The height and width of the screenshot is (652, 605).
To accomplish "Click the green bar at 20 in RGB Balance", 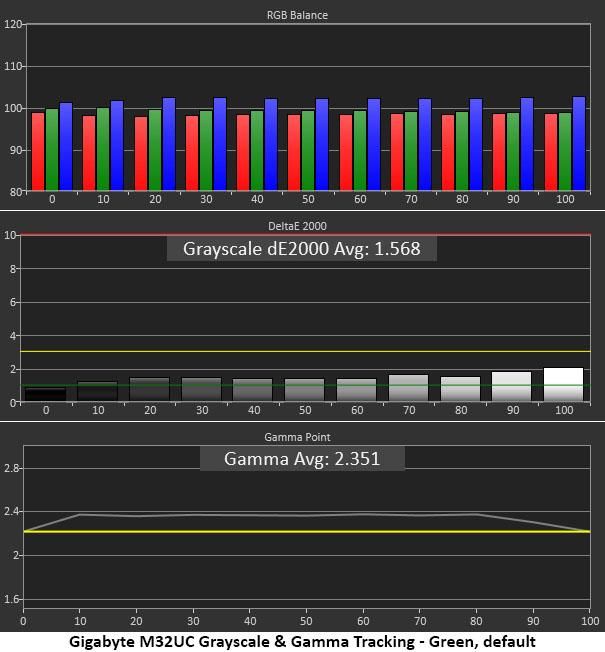I will pyautogui.click(x=155, y=151).
